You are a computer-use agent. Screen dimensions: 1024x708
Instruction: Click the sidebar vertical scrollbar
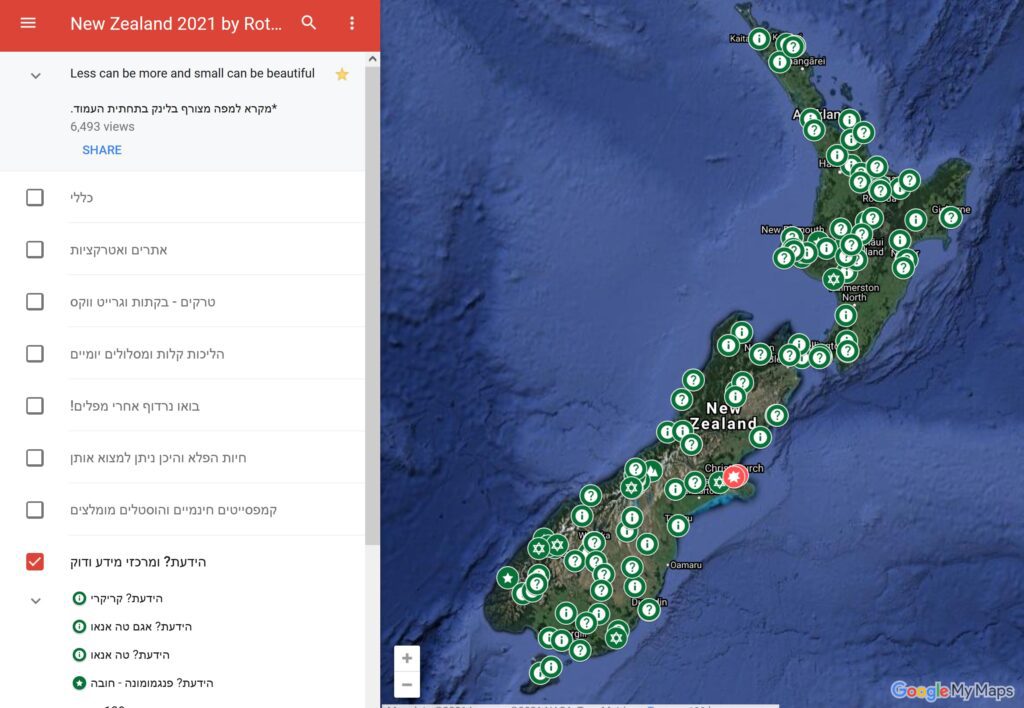click(372, 300)
